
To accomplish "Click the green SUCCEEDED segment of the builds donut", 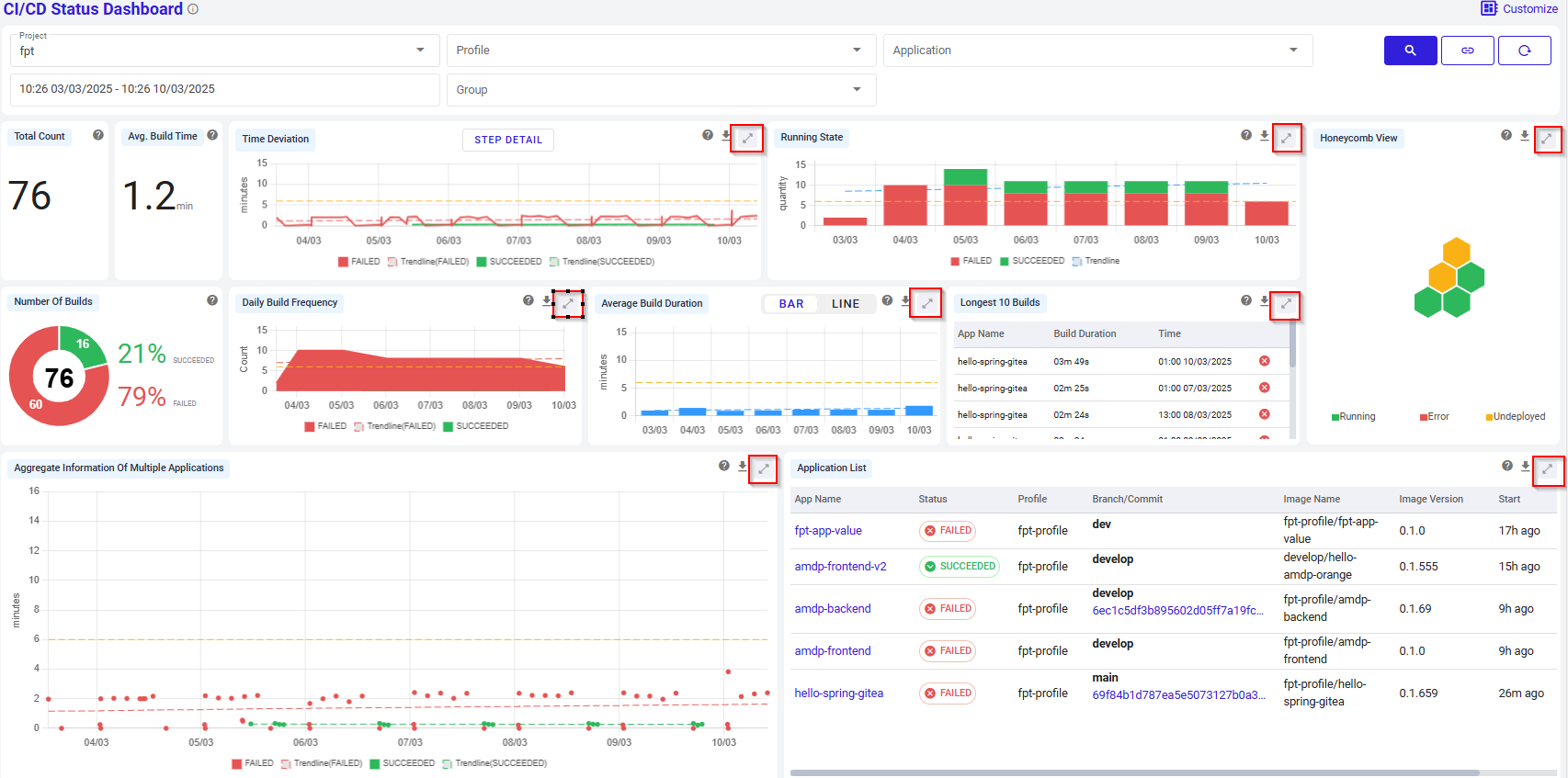I will pos(84,344).
